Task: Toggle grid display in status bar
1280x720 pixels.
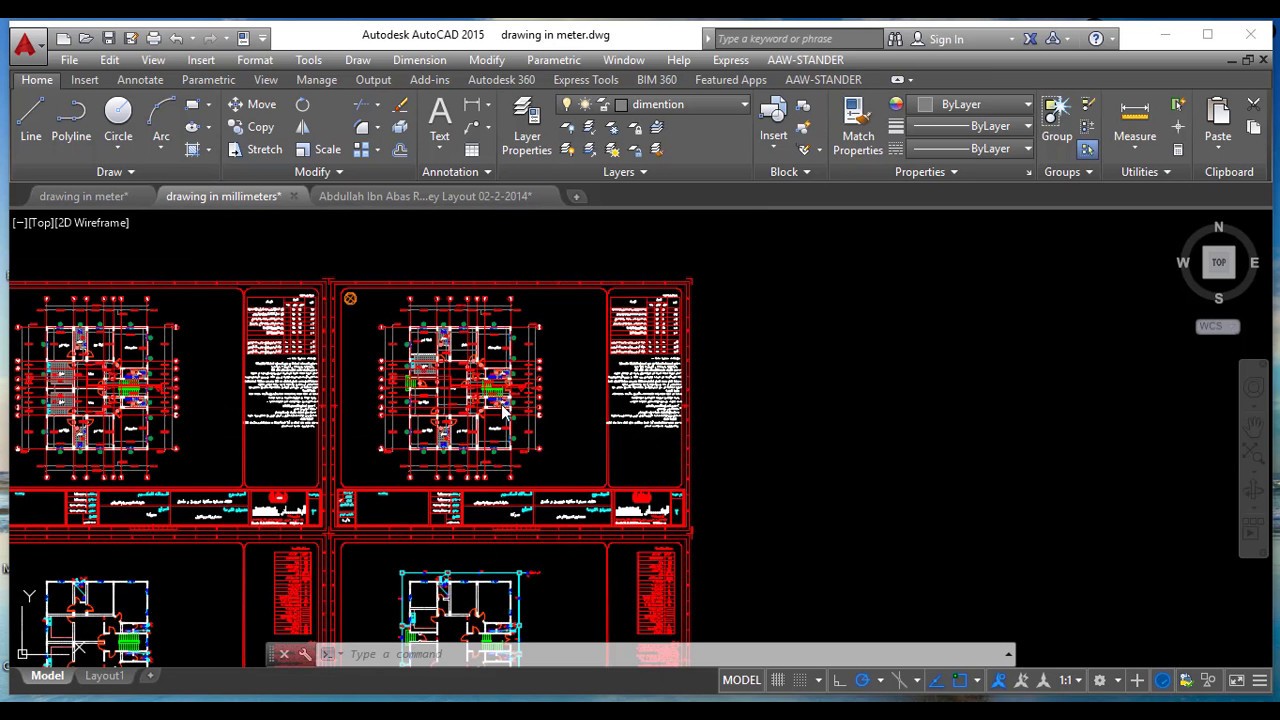Action: tap(777, 680)
